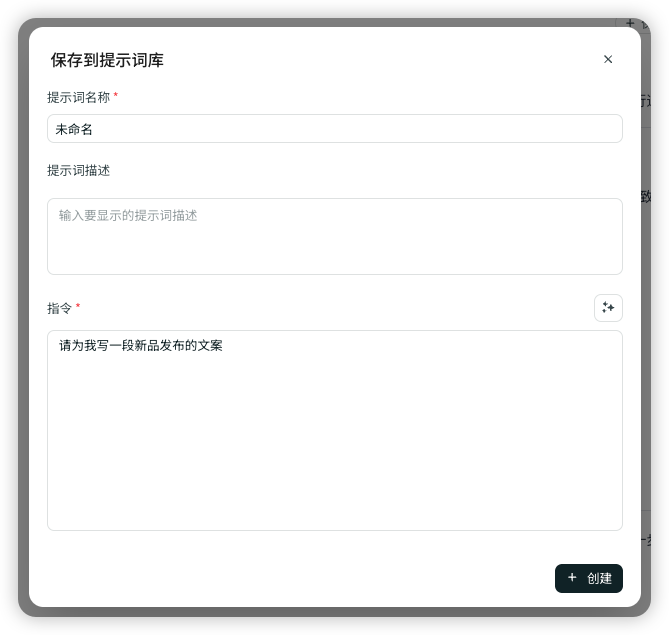Click the text 请为我写一段新品发布的文案
Viewport: 669px width, 635px height.
point(141,346)
